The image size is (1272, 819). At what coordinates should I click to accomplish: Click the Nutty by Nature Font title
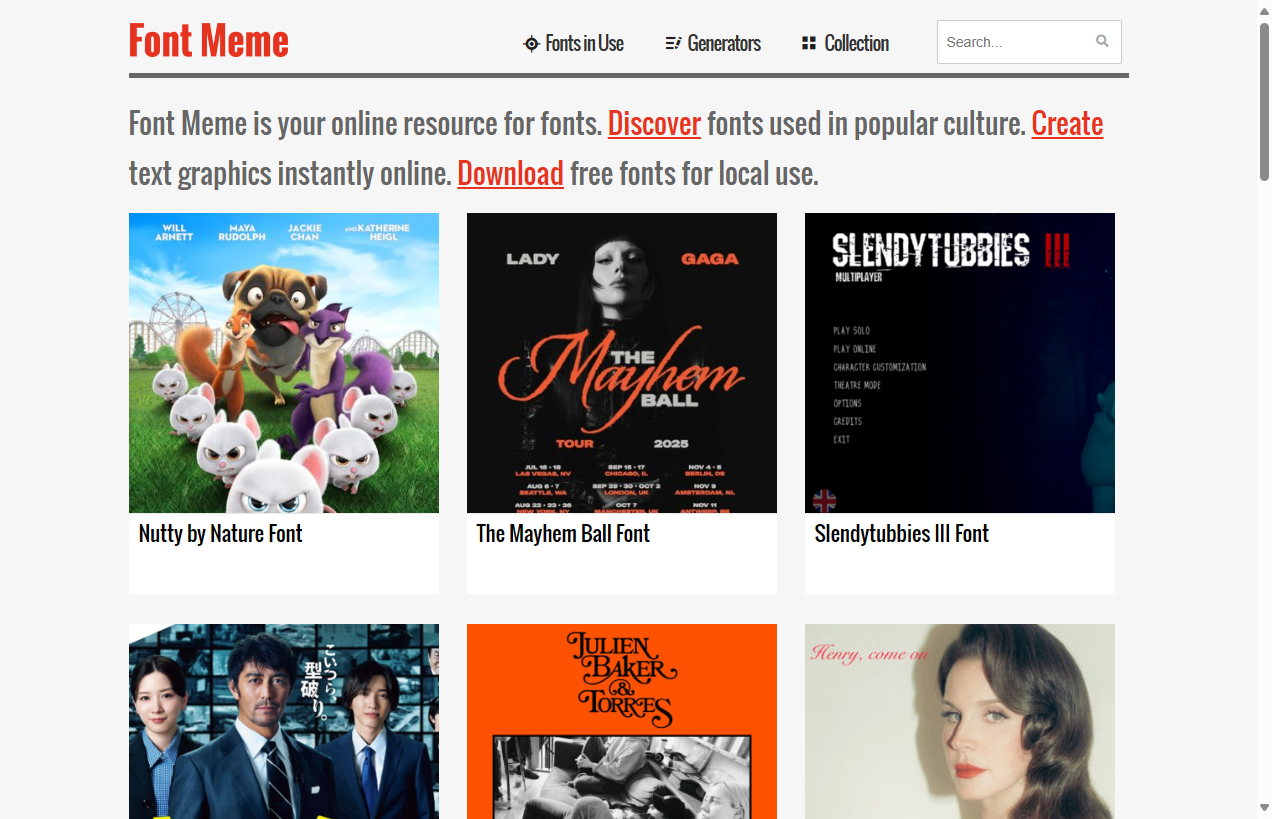[x=221, y=534]
